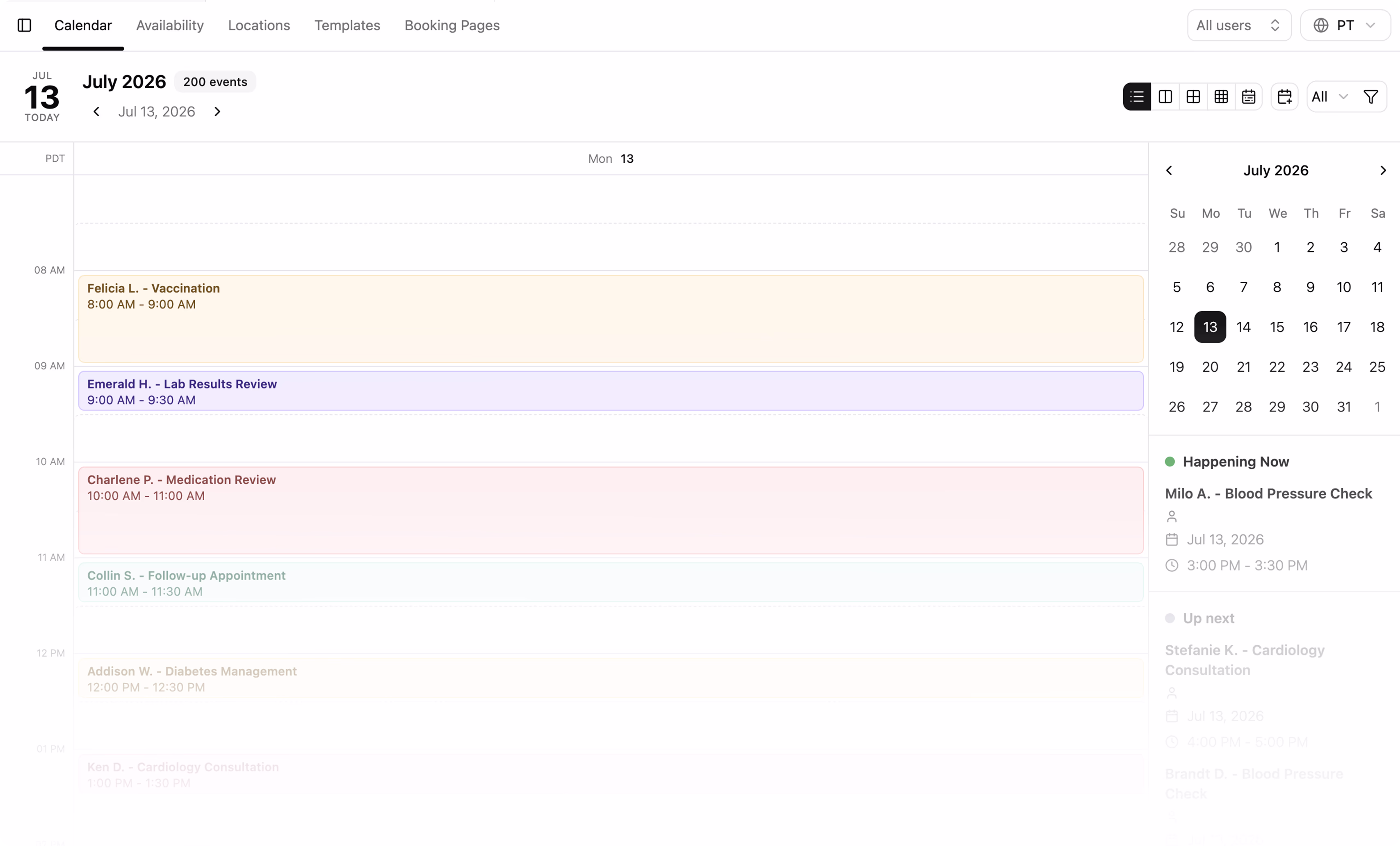Switch to dense grid month view icon
This screenshot has height=846, width=1400.
point(1221,96)
